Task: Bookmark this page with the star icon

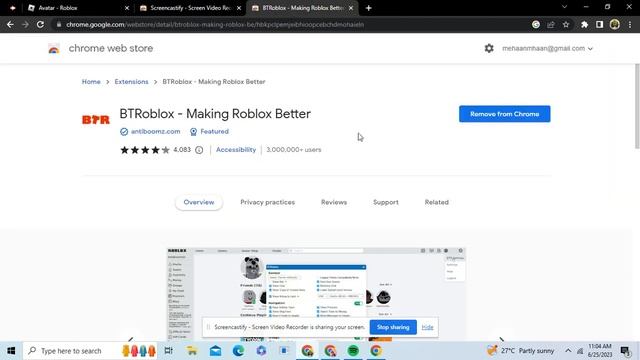Action: tap(566, 24)
